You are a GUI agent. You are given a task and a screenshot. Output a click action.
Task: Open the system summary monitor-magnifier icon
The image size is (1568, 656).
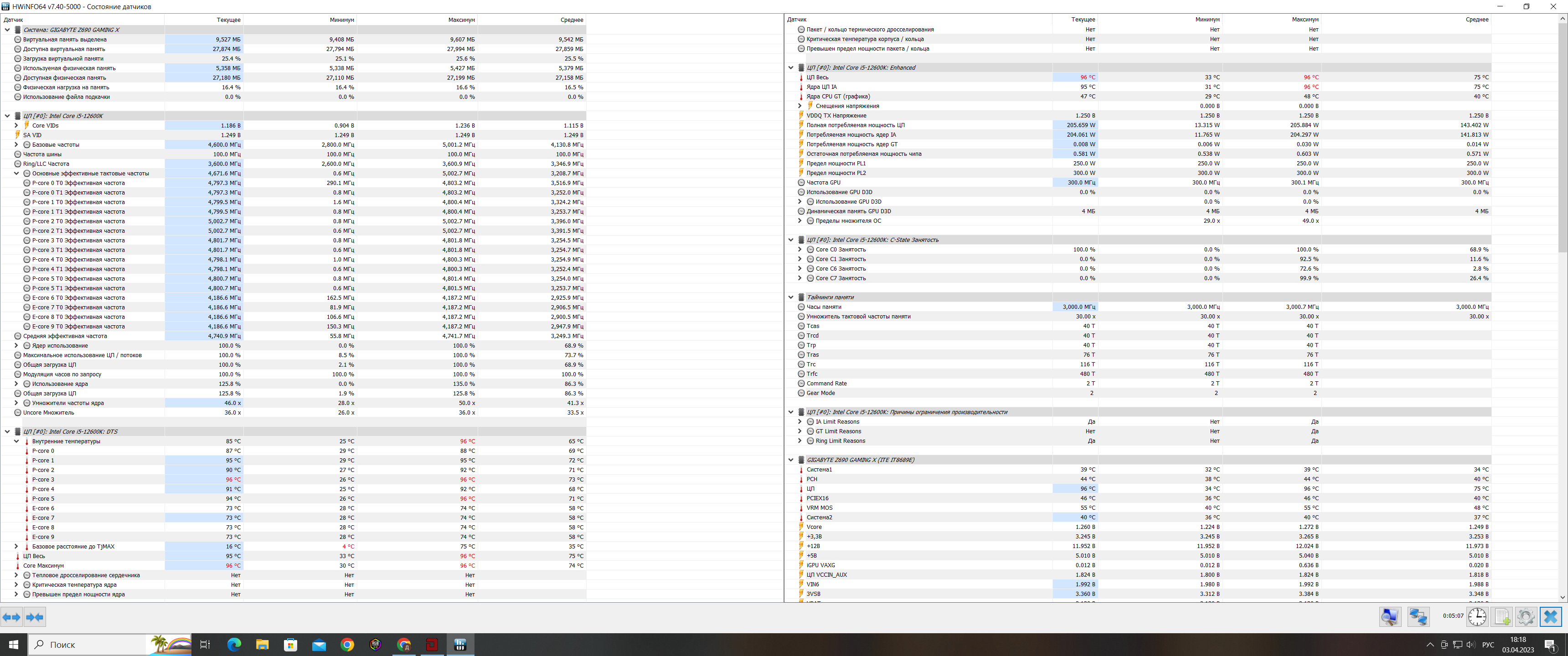click(1390, 616)
